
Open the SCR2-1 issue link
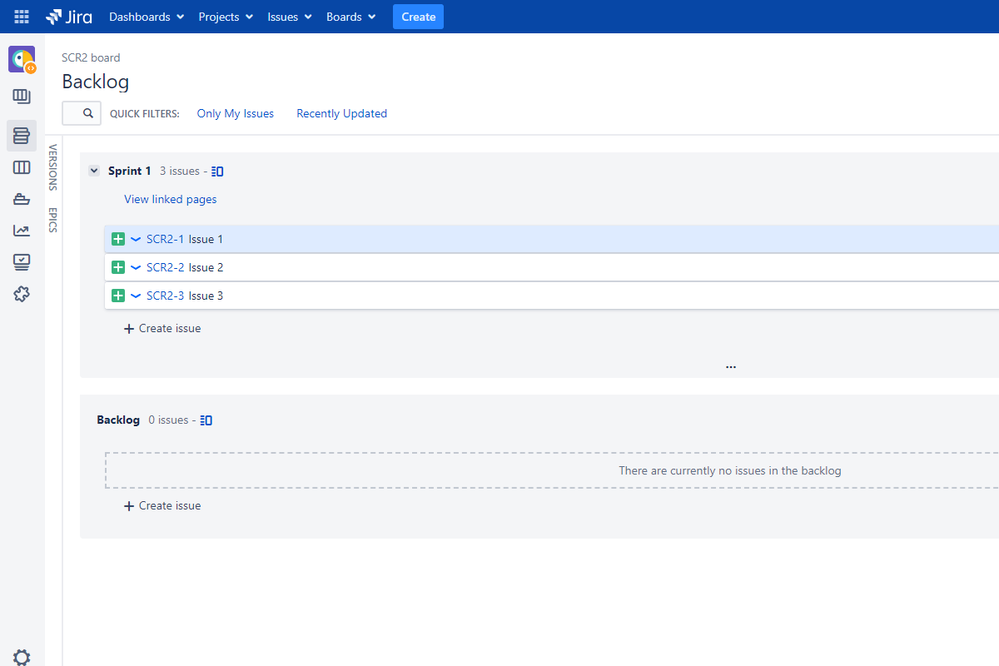click(x=165, y=239)
